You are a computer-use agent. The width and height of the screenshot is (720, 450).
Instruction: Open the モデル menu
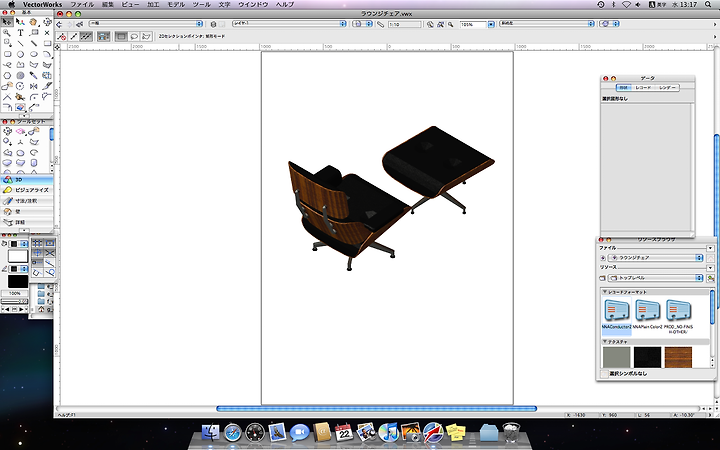176,5
